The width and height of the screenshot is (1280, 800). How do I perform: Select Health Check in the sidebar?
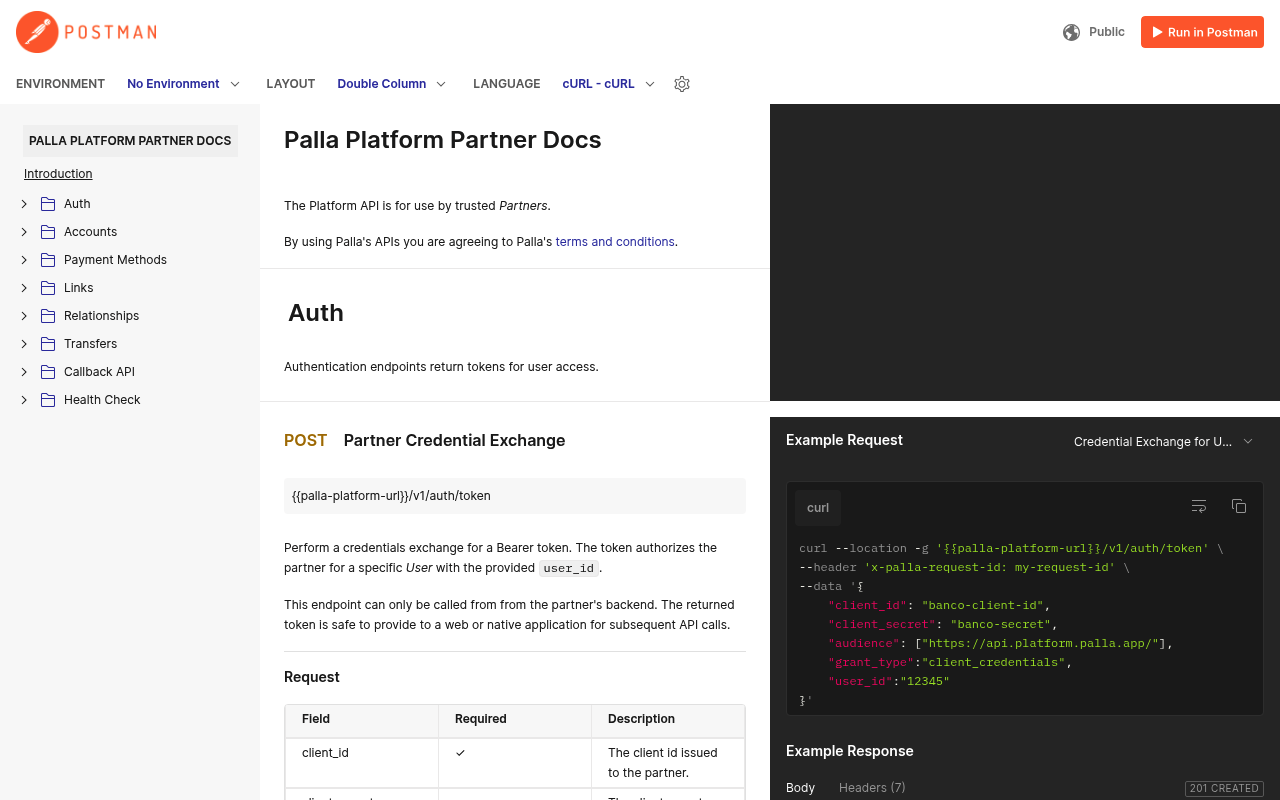102,400
